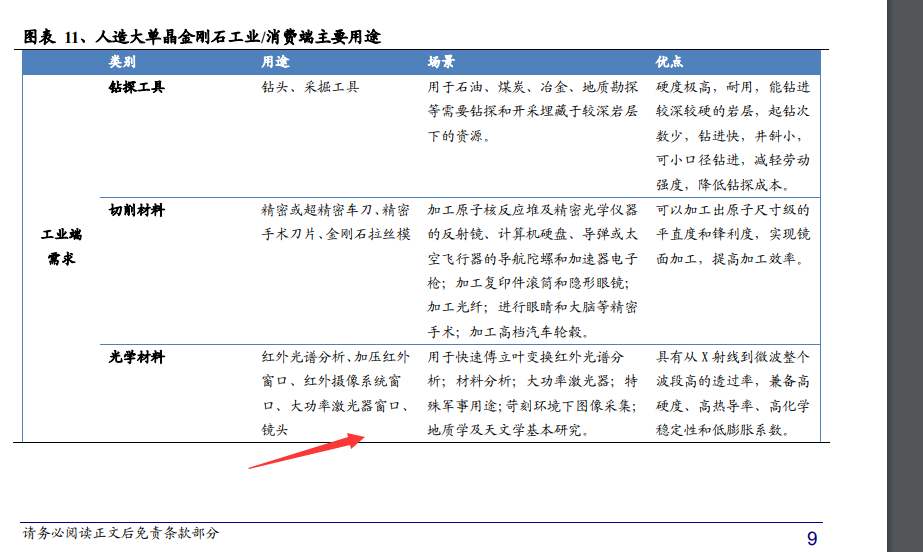The image size is (923, 552).
Task: Select the 光学材料 category cell
Action: point(136,357)
